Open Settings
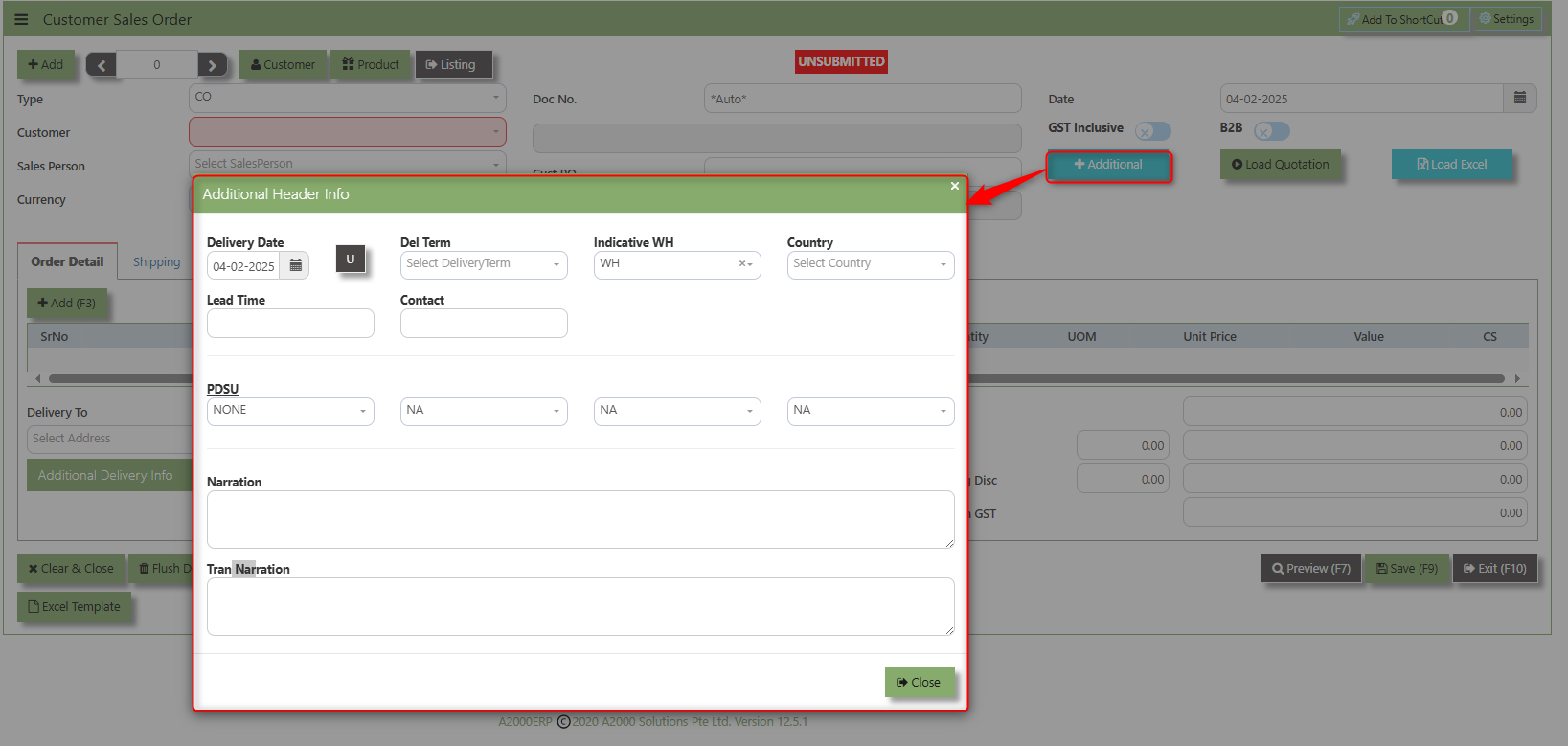This screenshot has height=746, width=1568. coord(1507,19)
